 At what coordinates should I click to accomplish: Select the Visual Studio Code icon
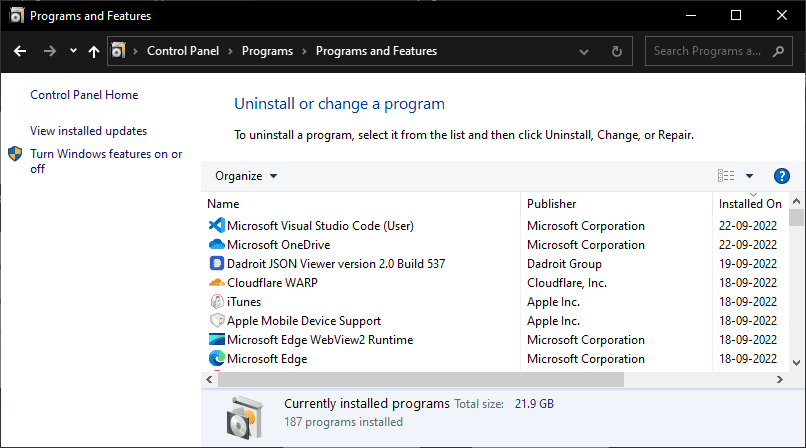pyautogui.click(x=217, y=225)
